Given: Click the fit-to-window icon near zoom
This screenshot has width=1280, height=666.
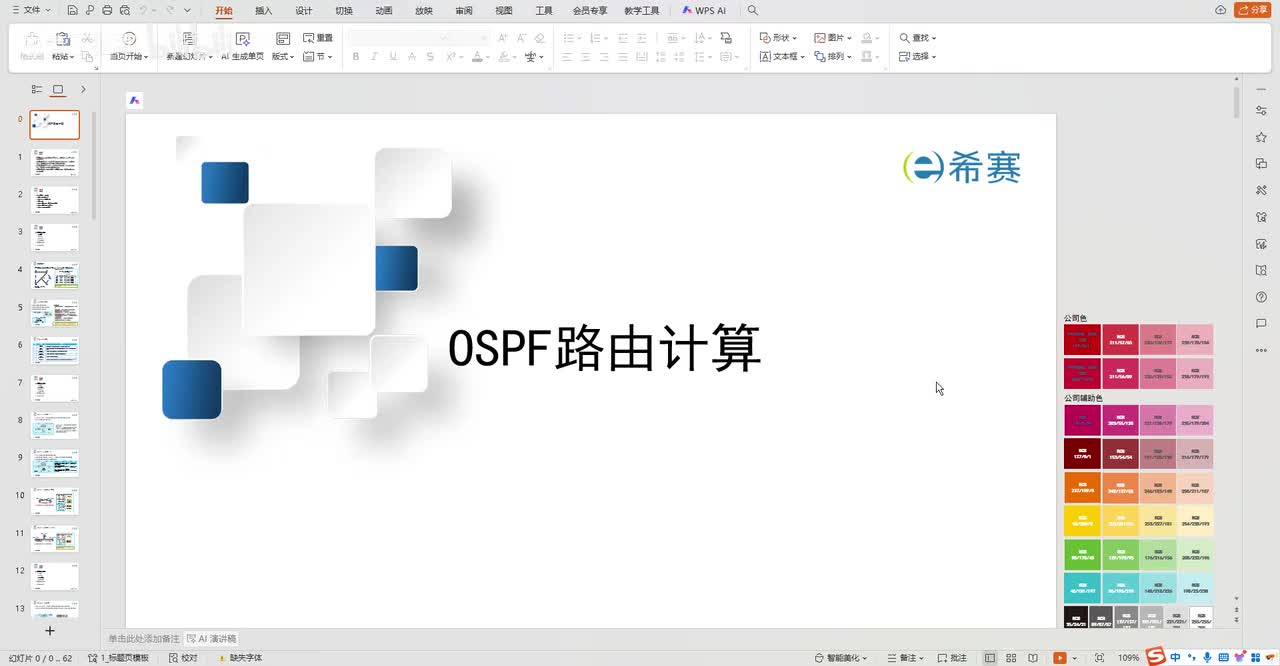Looking at the screenshot, I should pos(1100,658).
